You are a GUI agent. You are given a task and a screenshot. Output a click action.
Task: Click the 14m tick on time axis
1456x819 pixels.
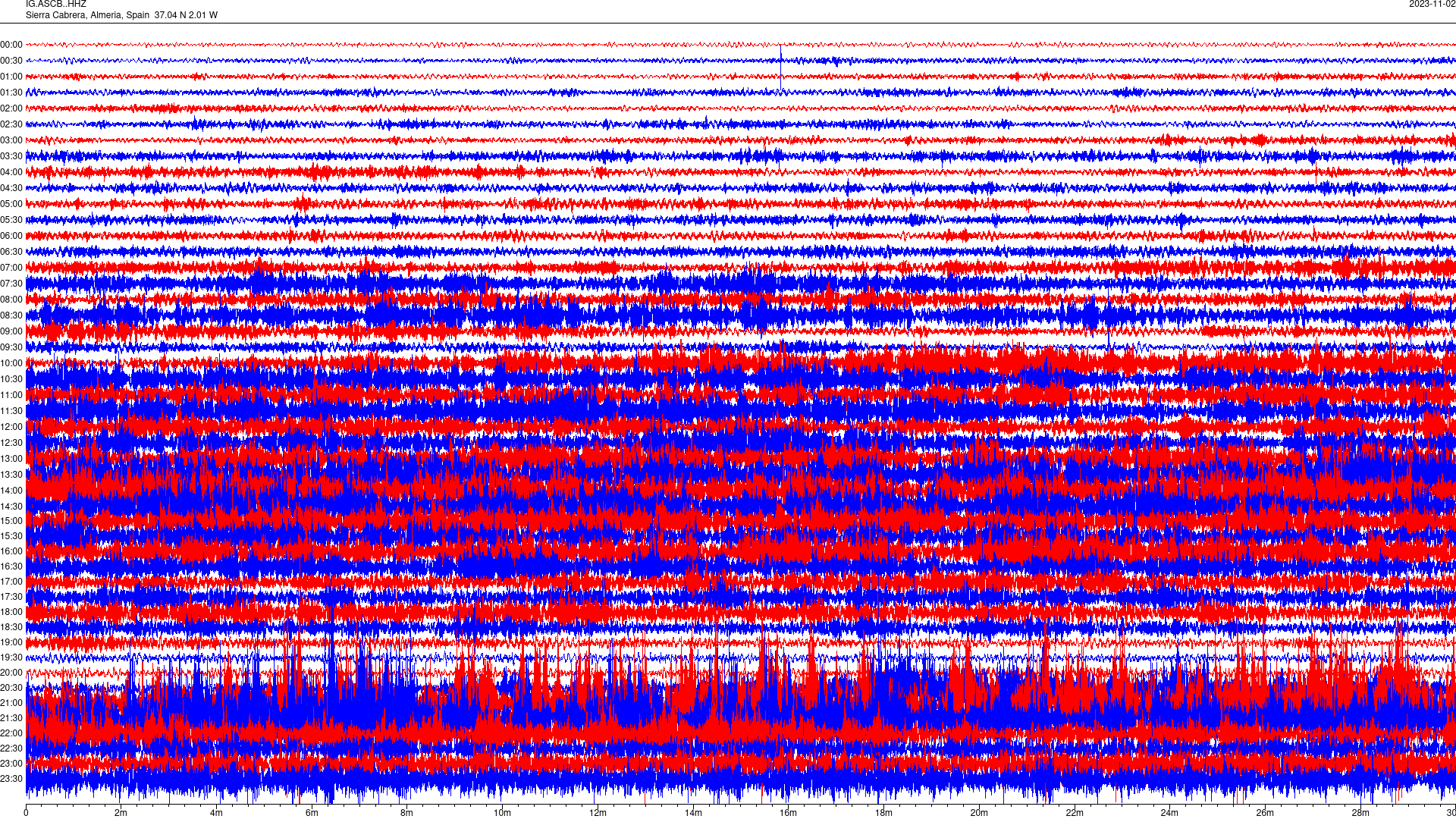[693, 813]
